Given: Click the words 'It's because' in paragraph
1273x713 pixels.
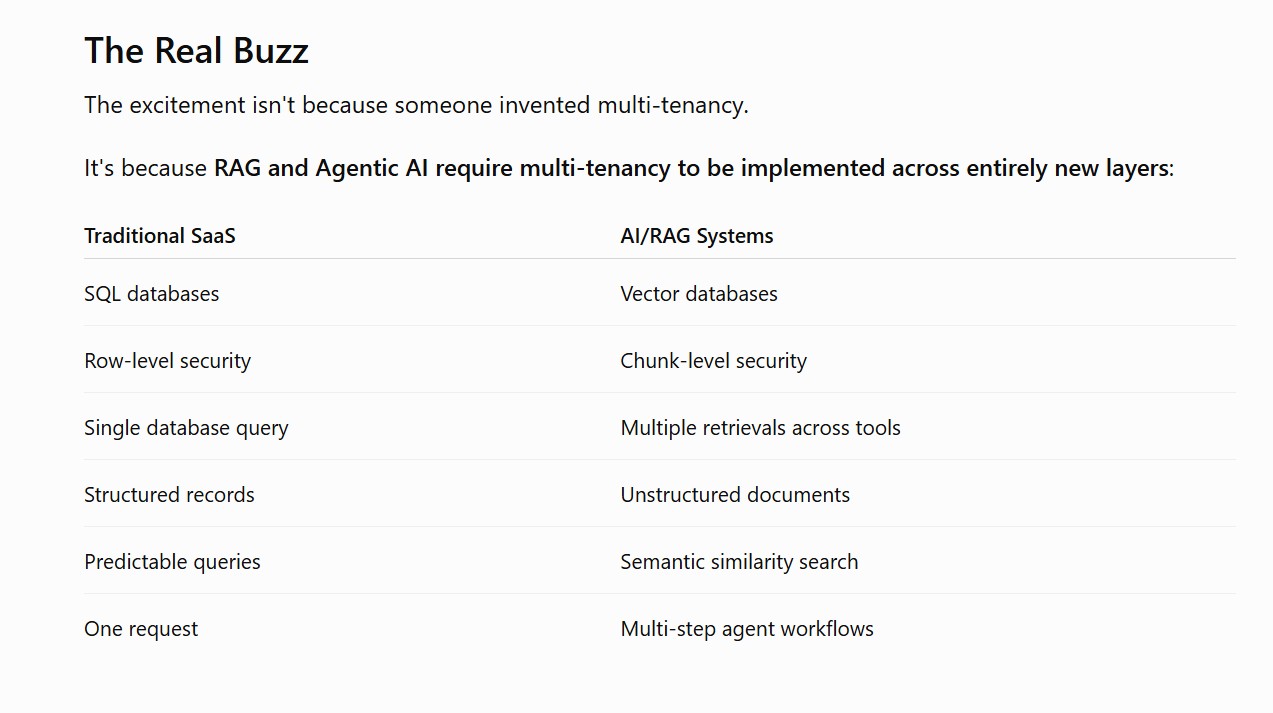Looking at the screenshot, I should pyautogui.click(x=145, y=168).
